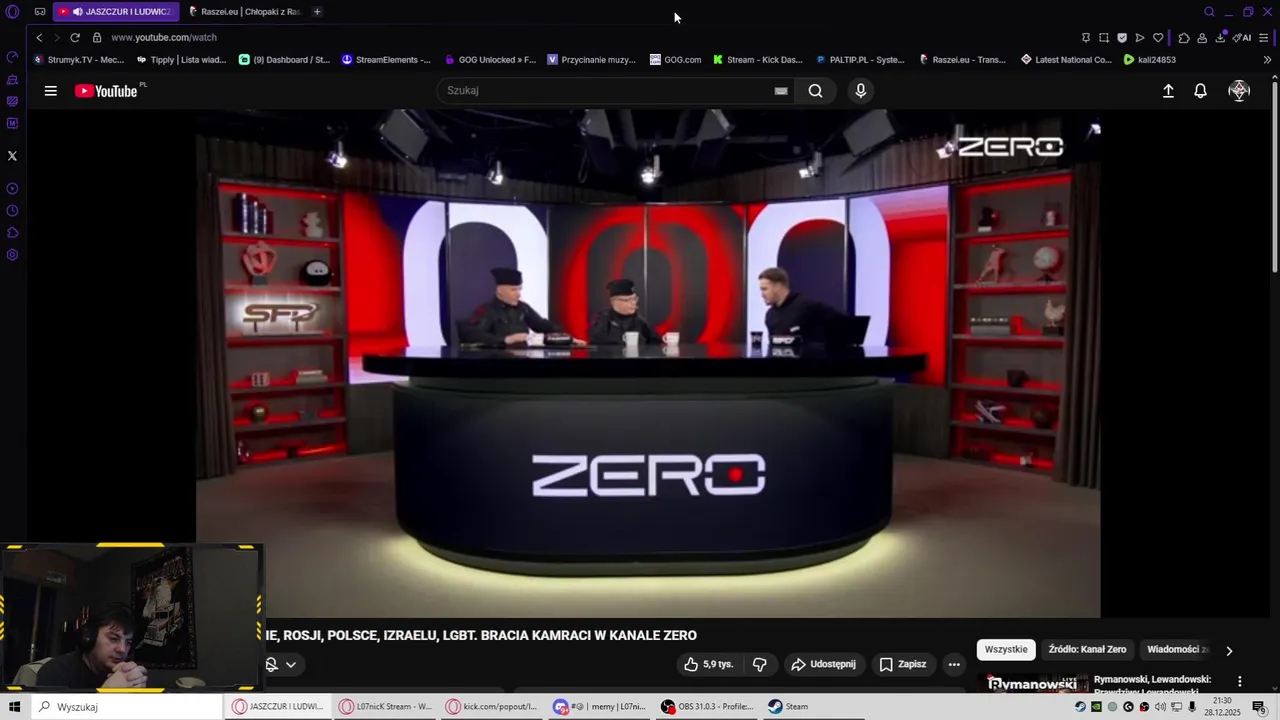Open the memy | L07ni... taskbar item

pyautogui.click(x=601, y=707)
